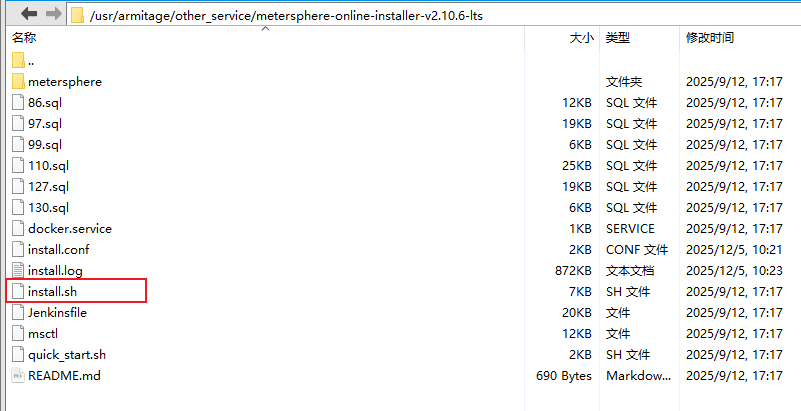Click the file name install.sh
Viewport: 801px width, 411px height.
[x=53, y=292]
